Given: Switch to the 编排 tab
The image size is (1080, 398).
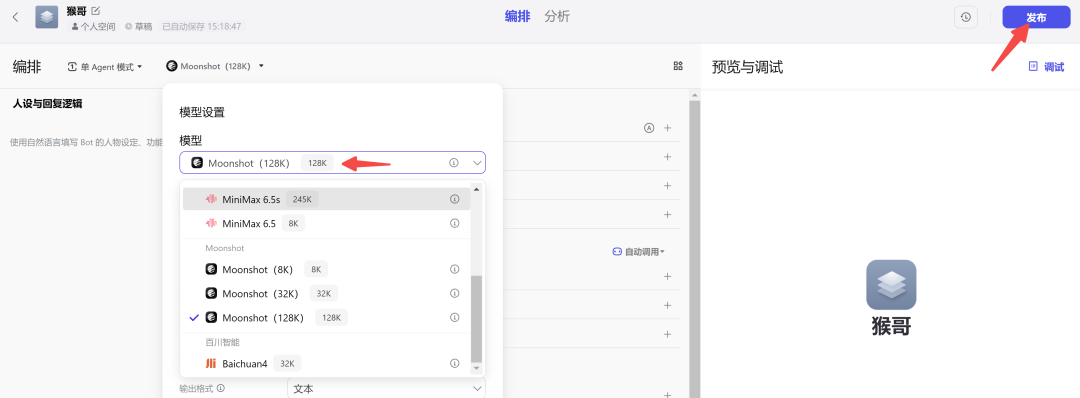Looking at the screenshot, I should pos(517,17).
